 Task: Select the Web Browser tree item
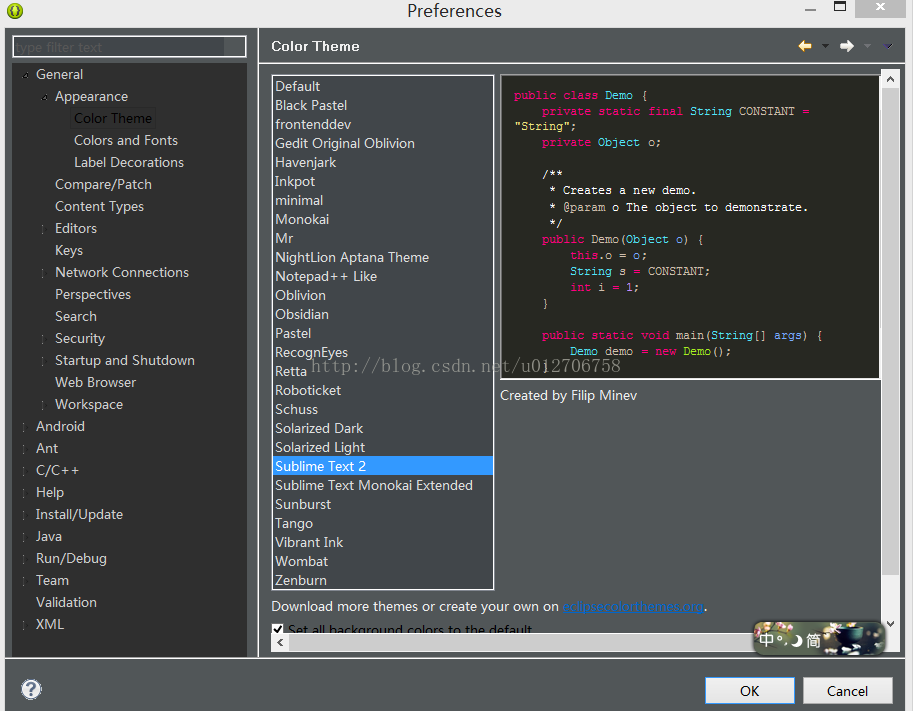[95, 383]
